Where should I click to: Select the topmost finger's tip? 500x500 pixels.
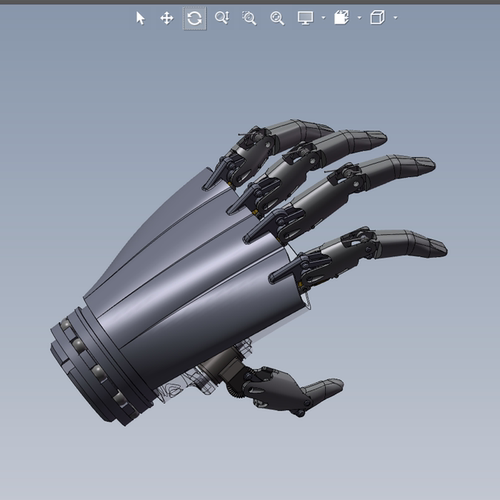[x=317, y=130]
